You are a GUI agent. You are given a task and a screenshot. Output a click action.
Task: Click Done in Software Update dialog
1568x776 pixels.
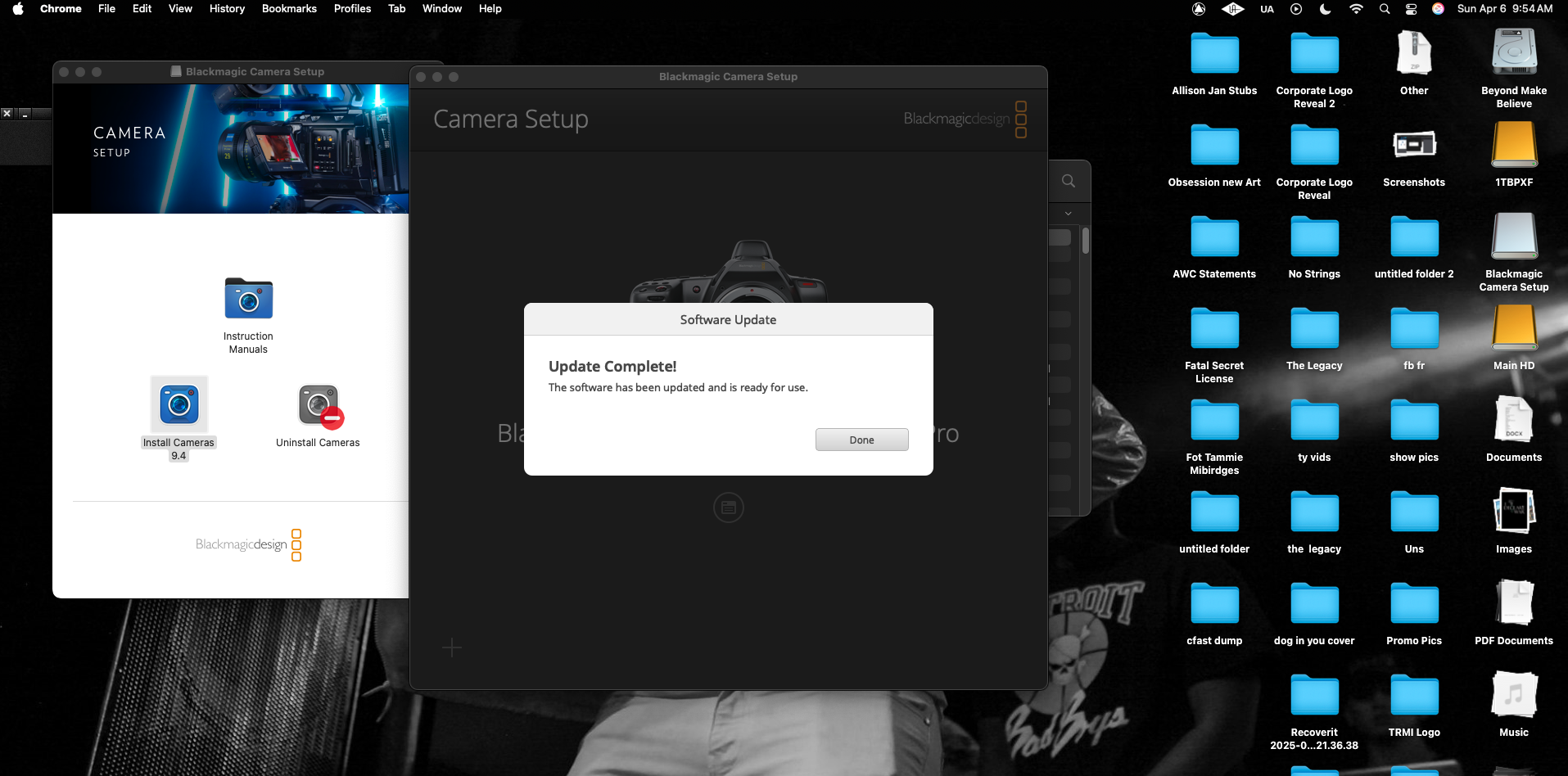pyautogui.click(x=861, y=440)
